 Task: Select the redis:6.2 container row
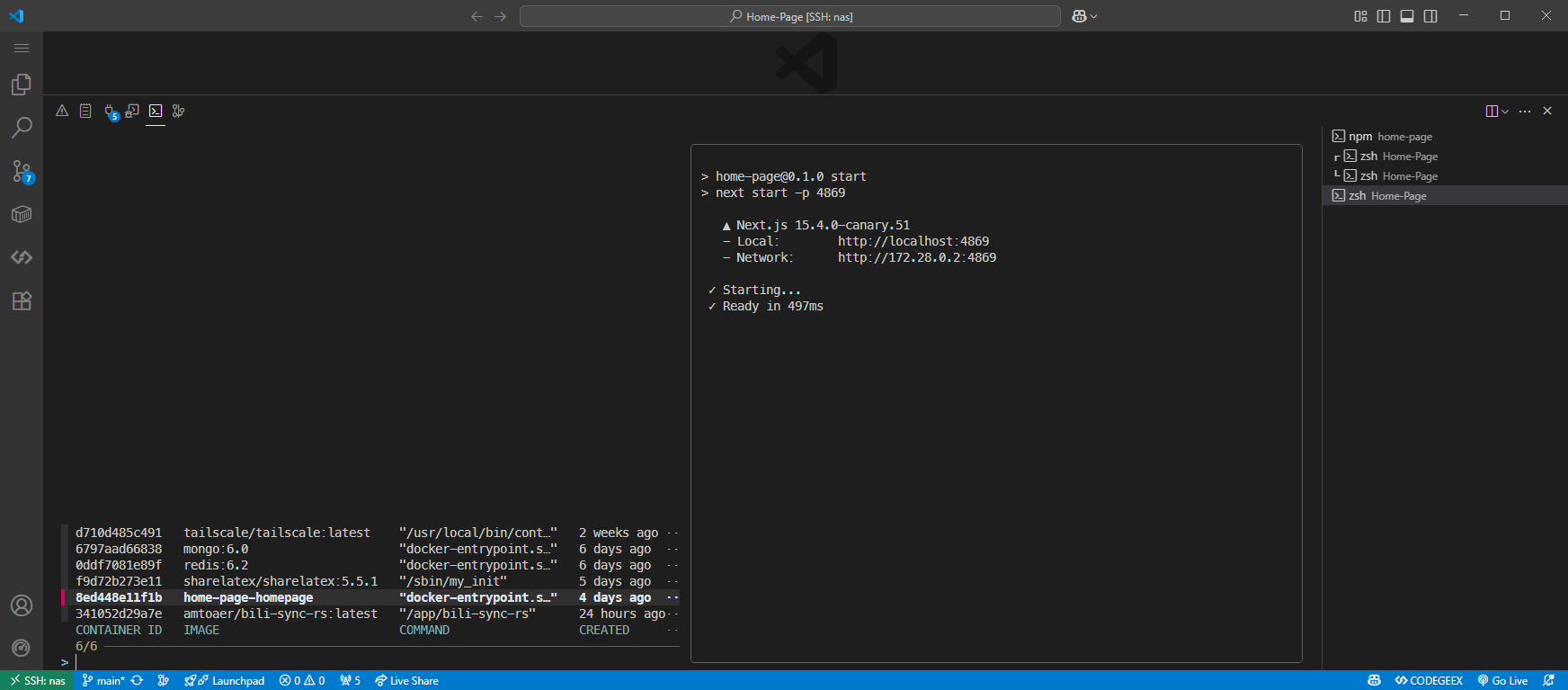pyautogui.click(x=370, y=565)
